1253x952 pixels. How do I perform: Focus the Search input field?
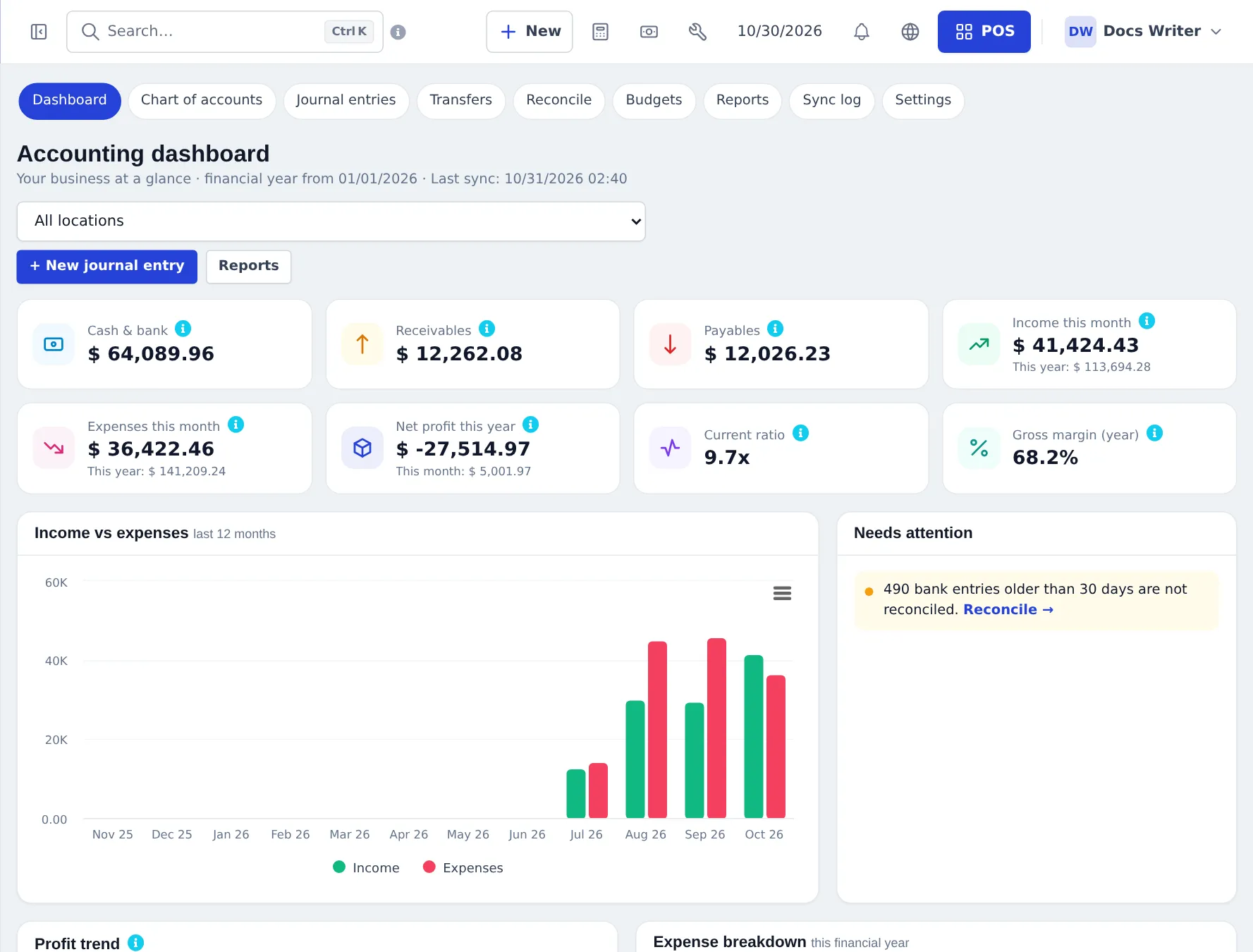tap(225, 32)
